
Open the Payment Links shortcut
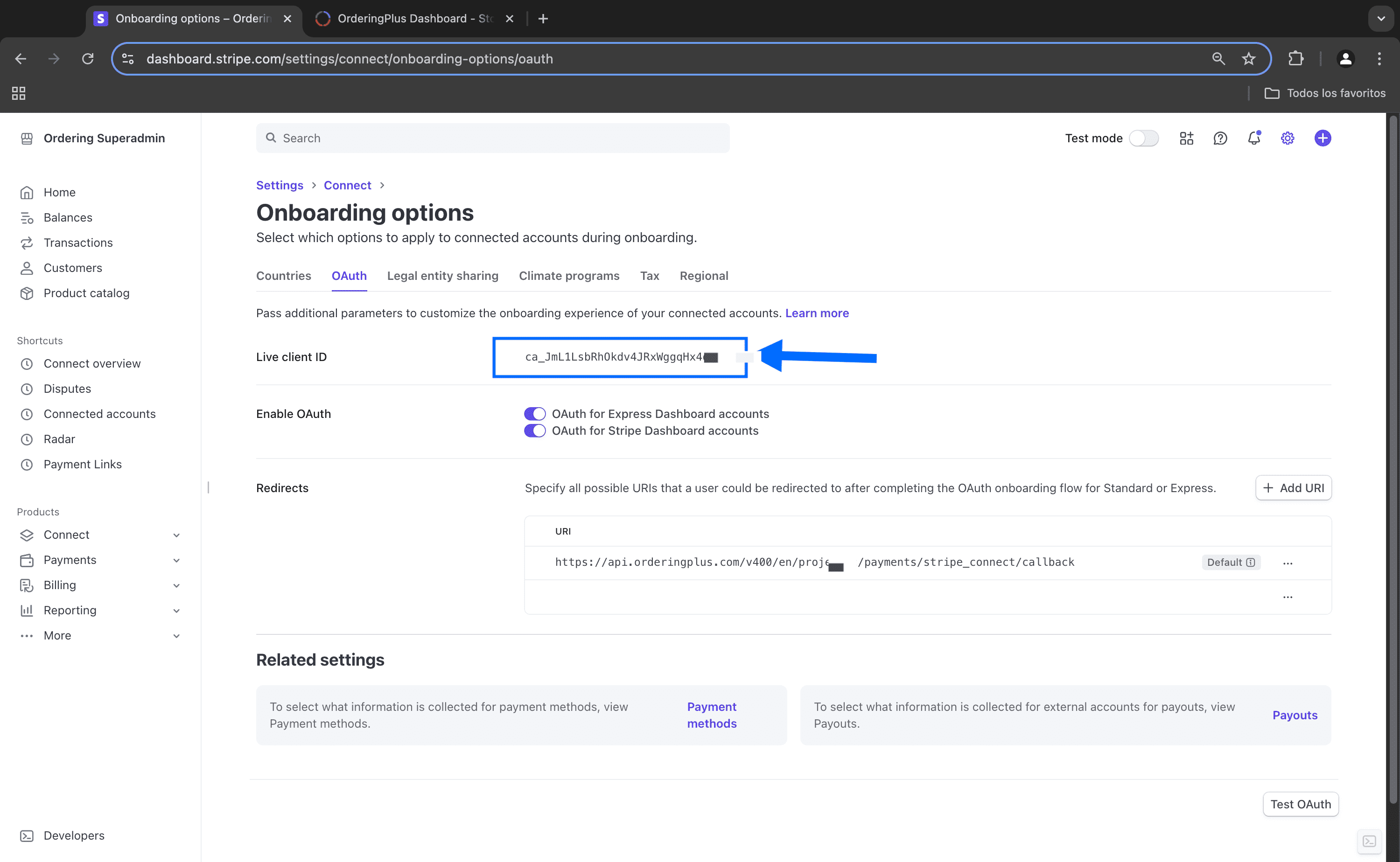(x=83, y=464)
